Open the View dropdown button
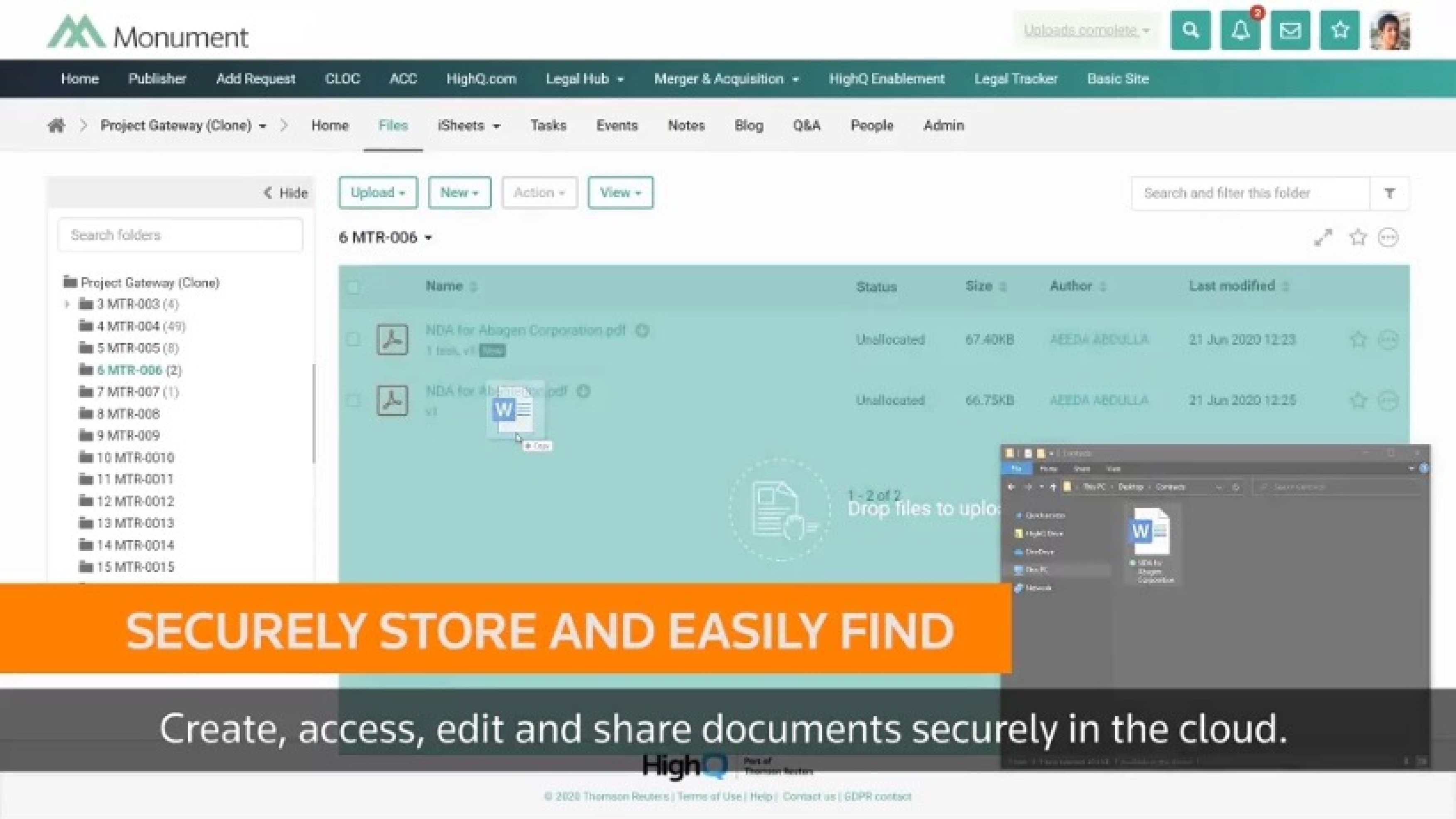The height and width of the screenshot is (819, 1456). pyautogui.click(x=620, y=193)
